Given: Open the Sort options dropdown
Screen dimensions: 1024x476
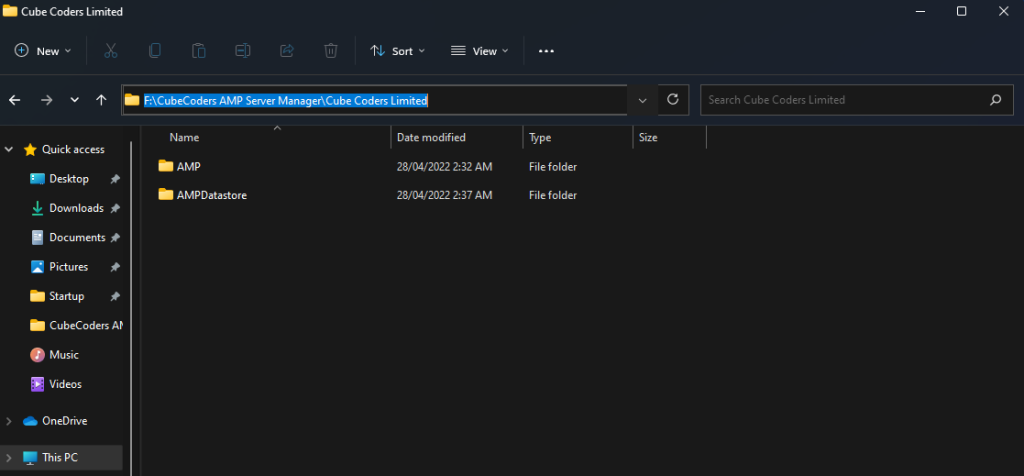Looking at the screenshot, I should (x=398, y=51).
